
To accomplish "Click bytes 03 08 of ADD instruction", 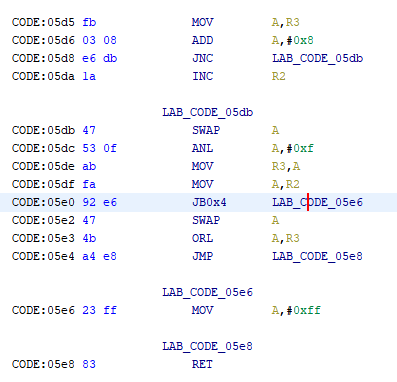I will pyautogui.click(x=99, y=40).
